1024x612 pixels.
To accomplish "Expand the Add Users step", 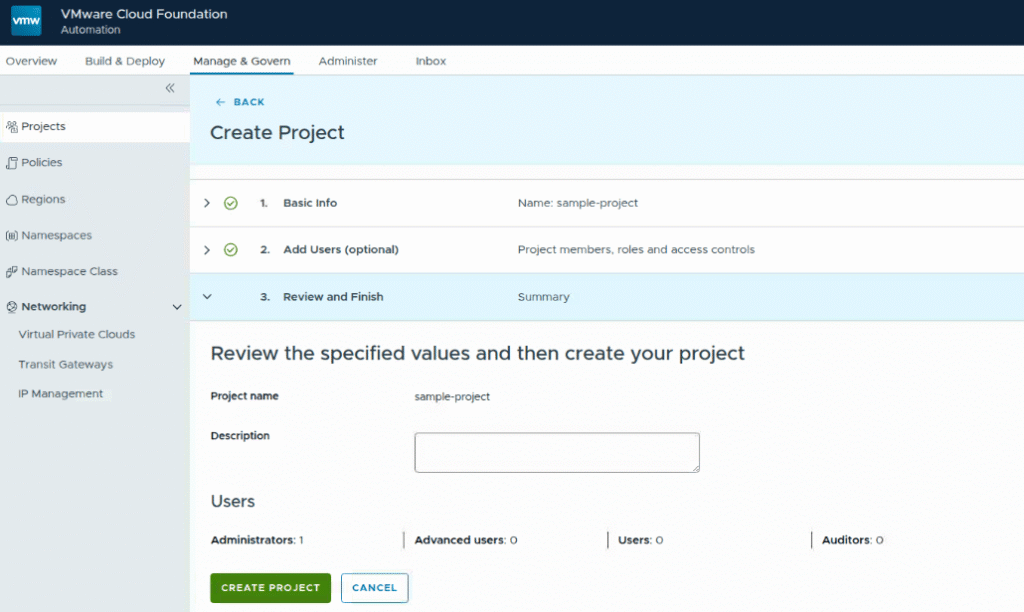I will 207,250.
